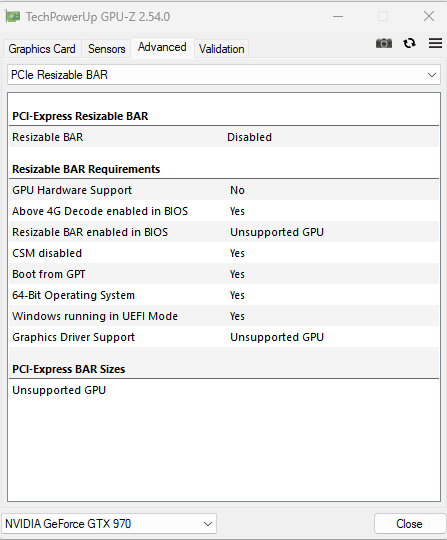Click the GPU-Z app icon in title bar

(13, 16)
